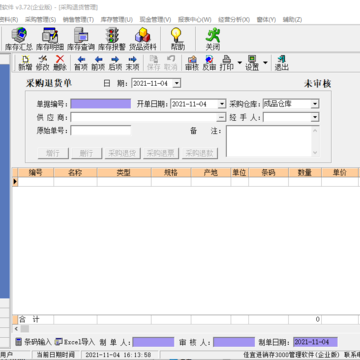Open 库存报警 inventory alarm icon

[112, 39]
